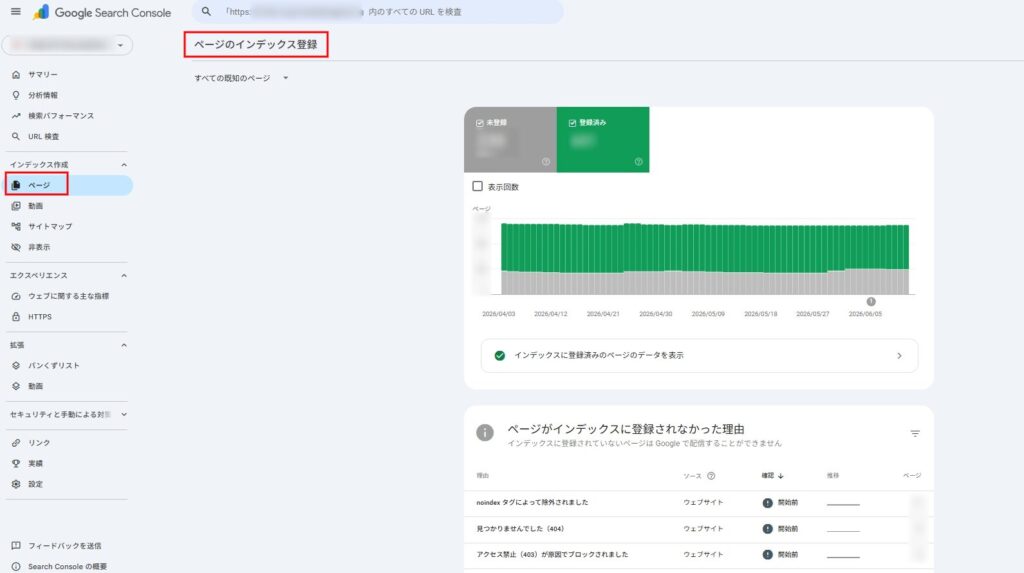Image resolution: width=1024 pixels, height=573 pixels.
Task: Open リンク in the sidebar
Action: [x=39, y=443]
